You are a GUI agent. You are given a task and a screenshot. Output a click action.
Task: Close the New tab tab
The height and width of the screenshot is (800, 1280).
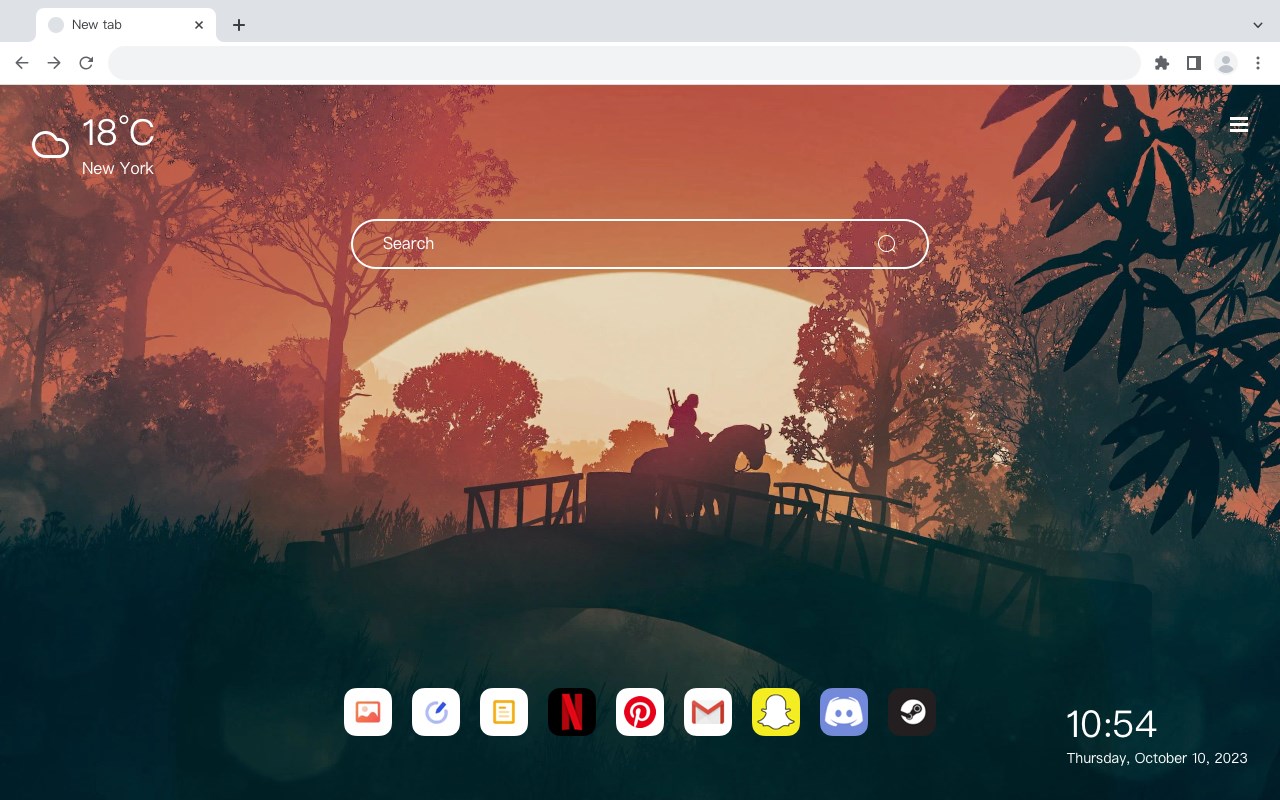[199, 25]
